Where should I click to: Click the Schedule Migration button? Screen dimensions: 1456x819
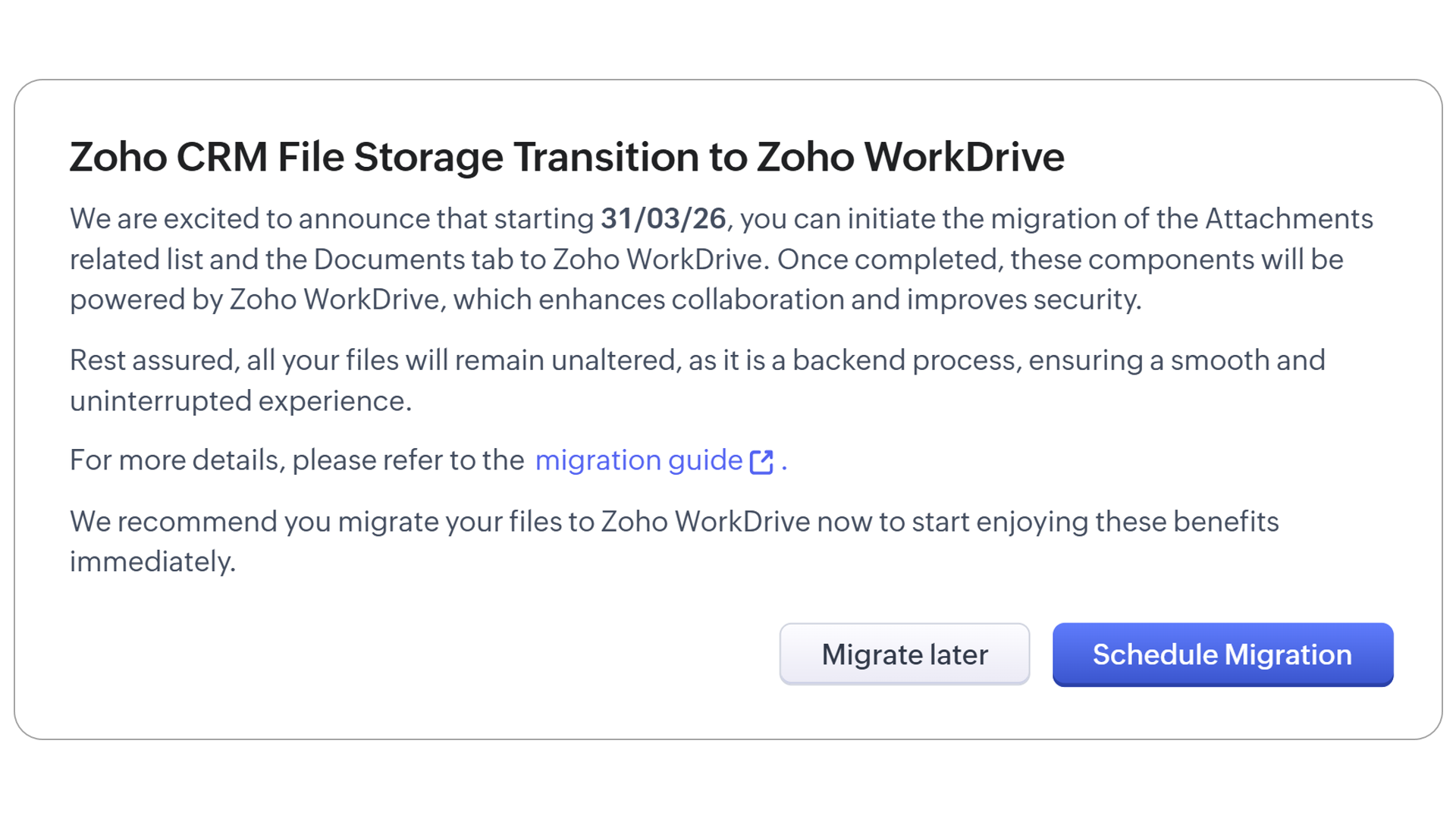click(1222, 654)
